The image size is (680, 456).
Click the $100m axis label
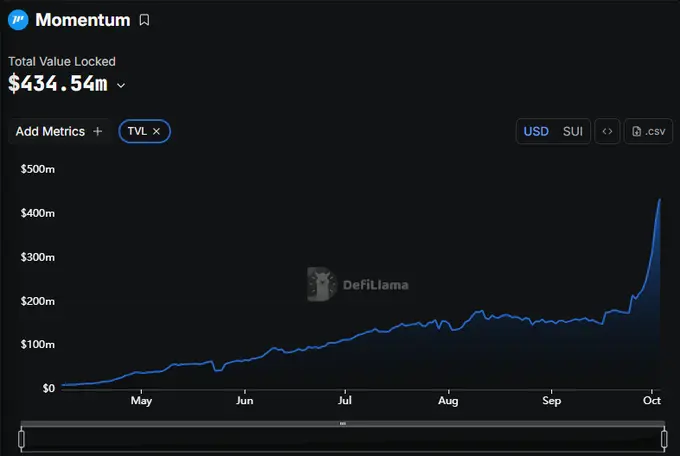[38, 344]
